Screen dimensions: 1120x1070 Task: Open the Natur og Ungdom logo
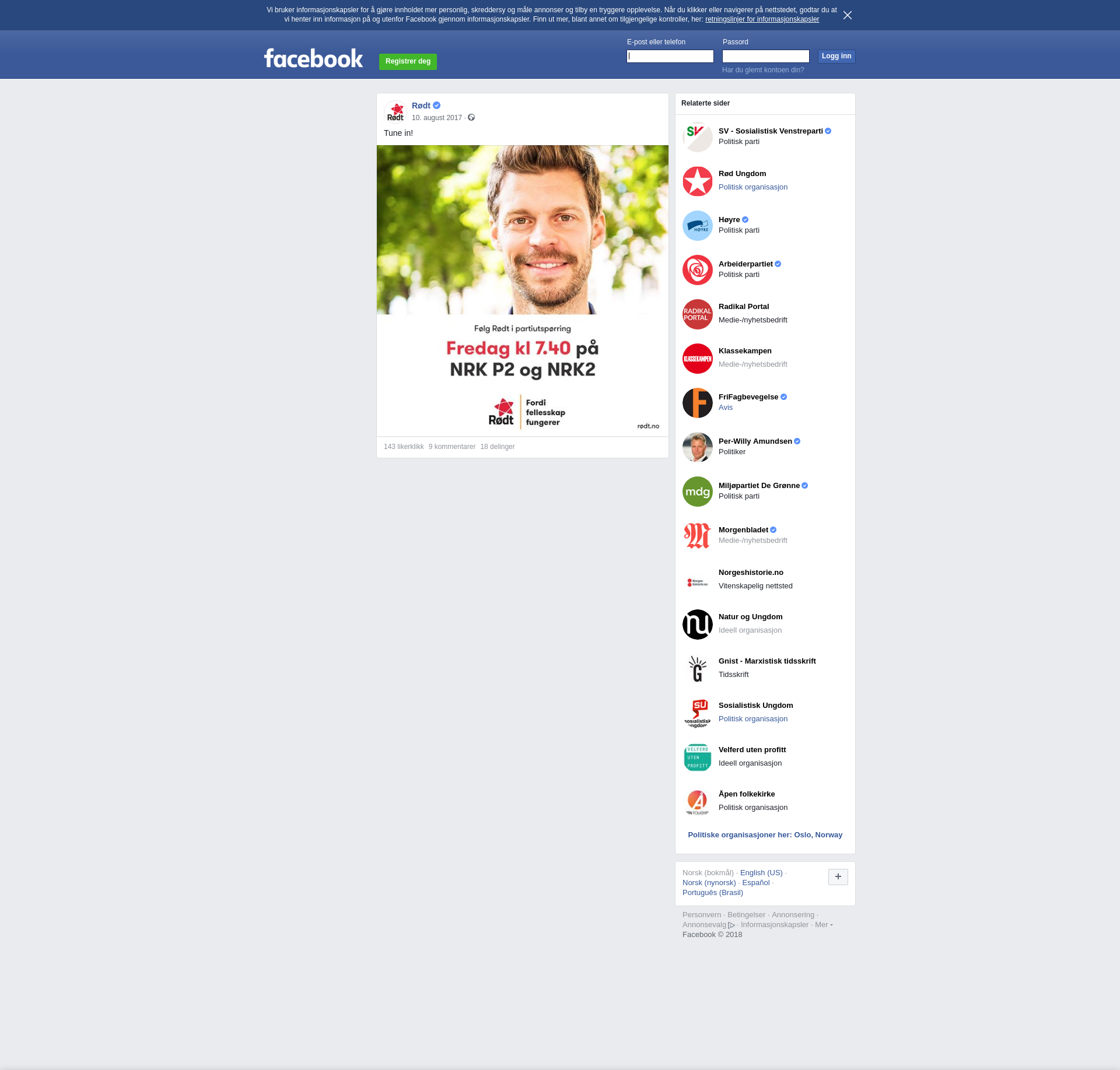pyautogui.click(x=698, y=625)
